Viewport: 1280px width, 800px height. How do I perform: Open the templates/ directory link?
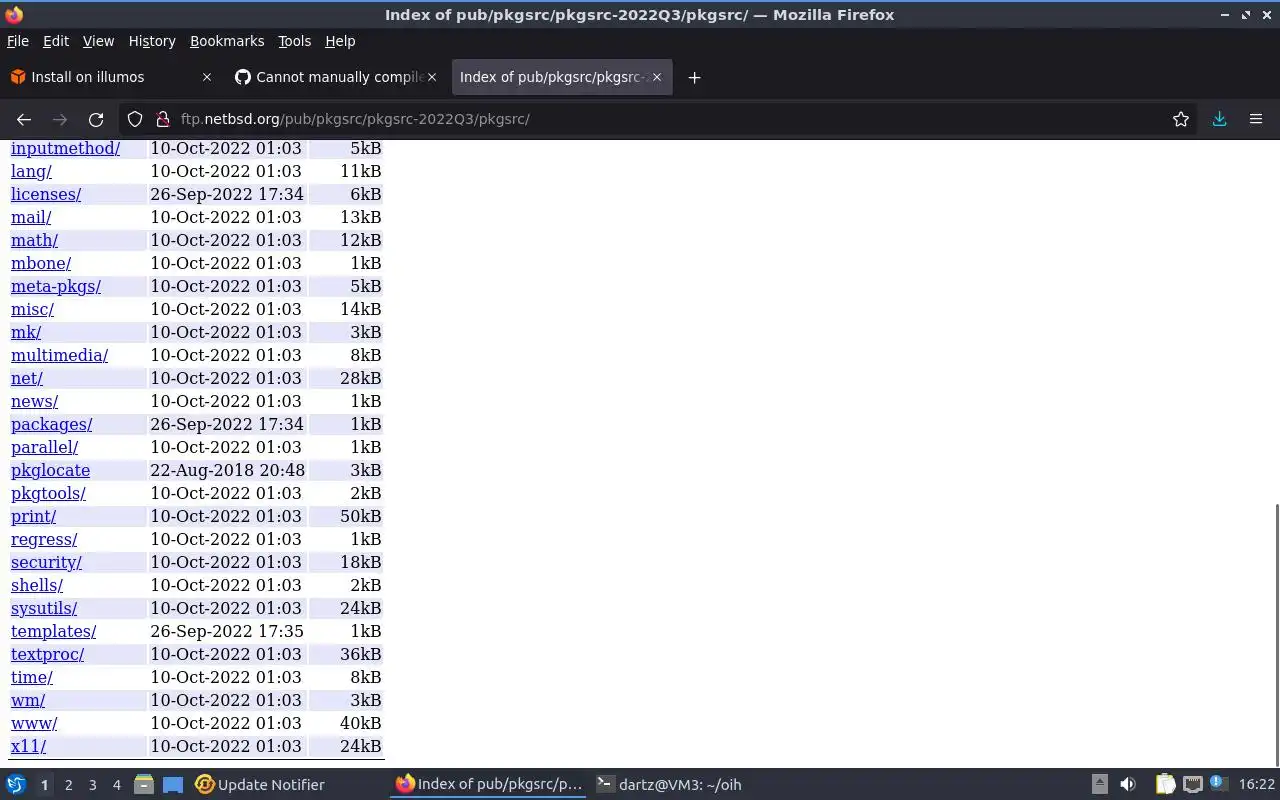point(53,631)
